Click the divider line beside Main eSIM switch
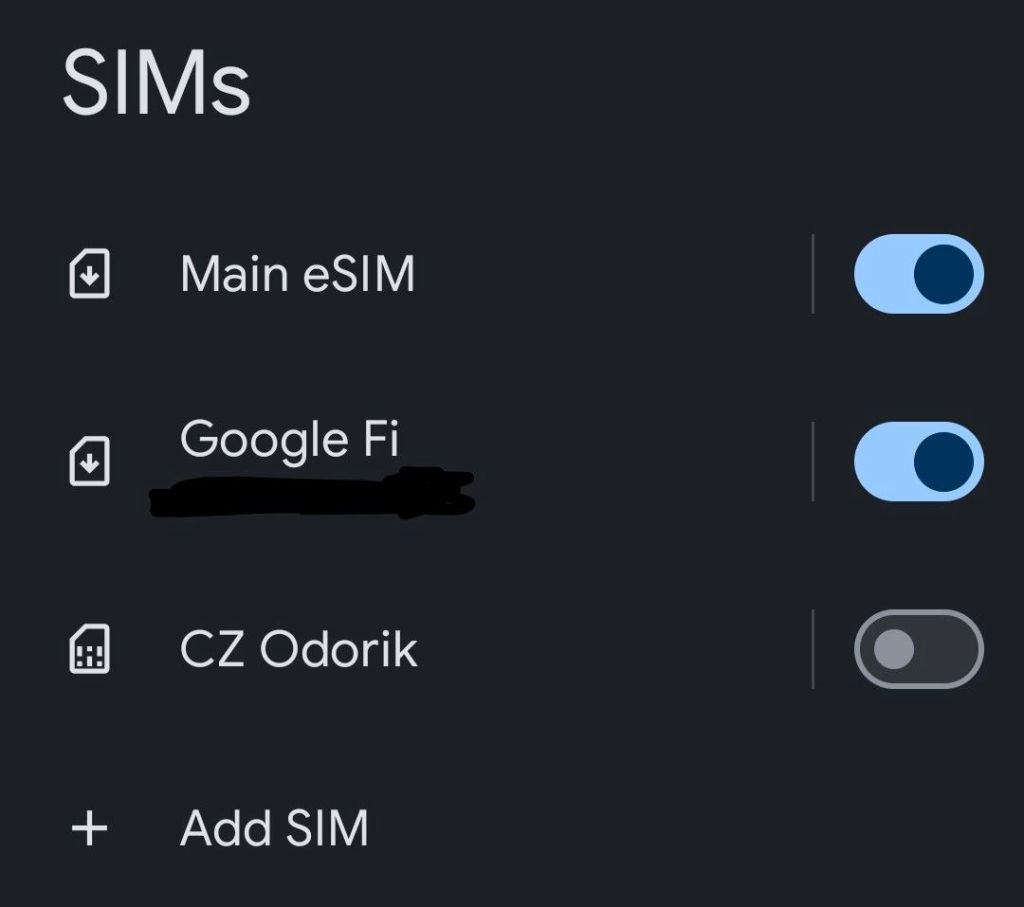1024x907 pixels. point(813,274)
